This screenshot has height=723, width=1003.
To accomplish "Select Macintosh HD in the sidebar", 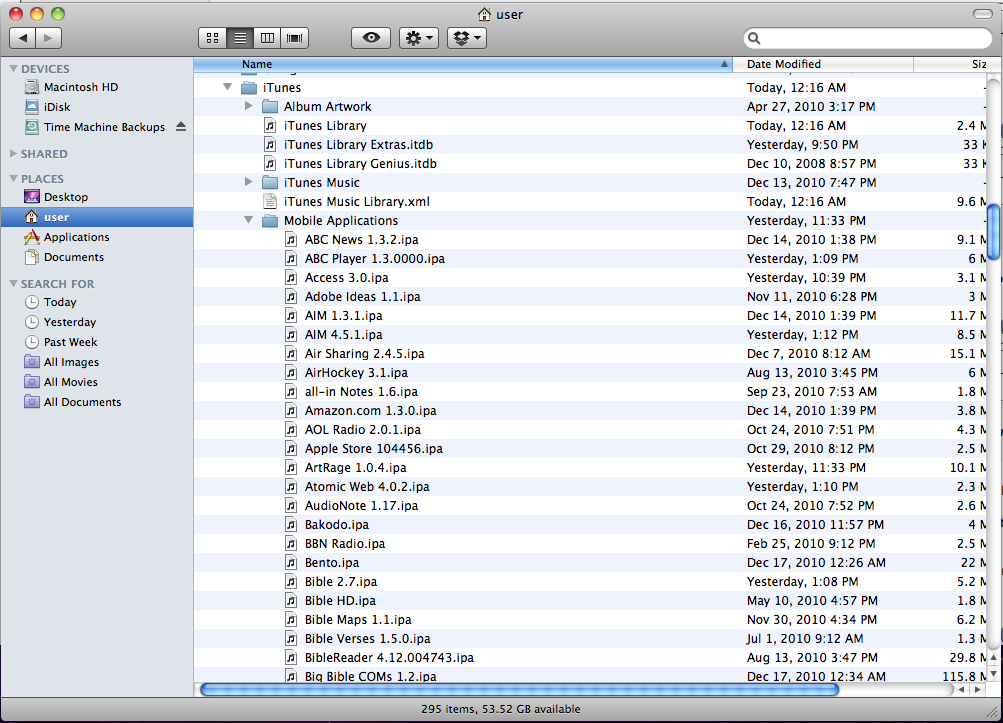I will coord(81,87).
